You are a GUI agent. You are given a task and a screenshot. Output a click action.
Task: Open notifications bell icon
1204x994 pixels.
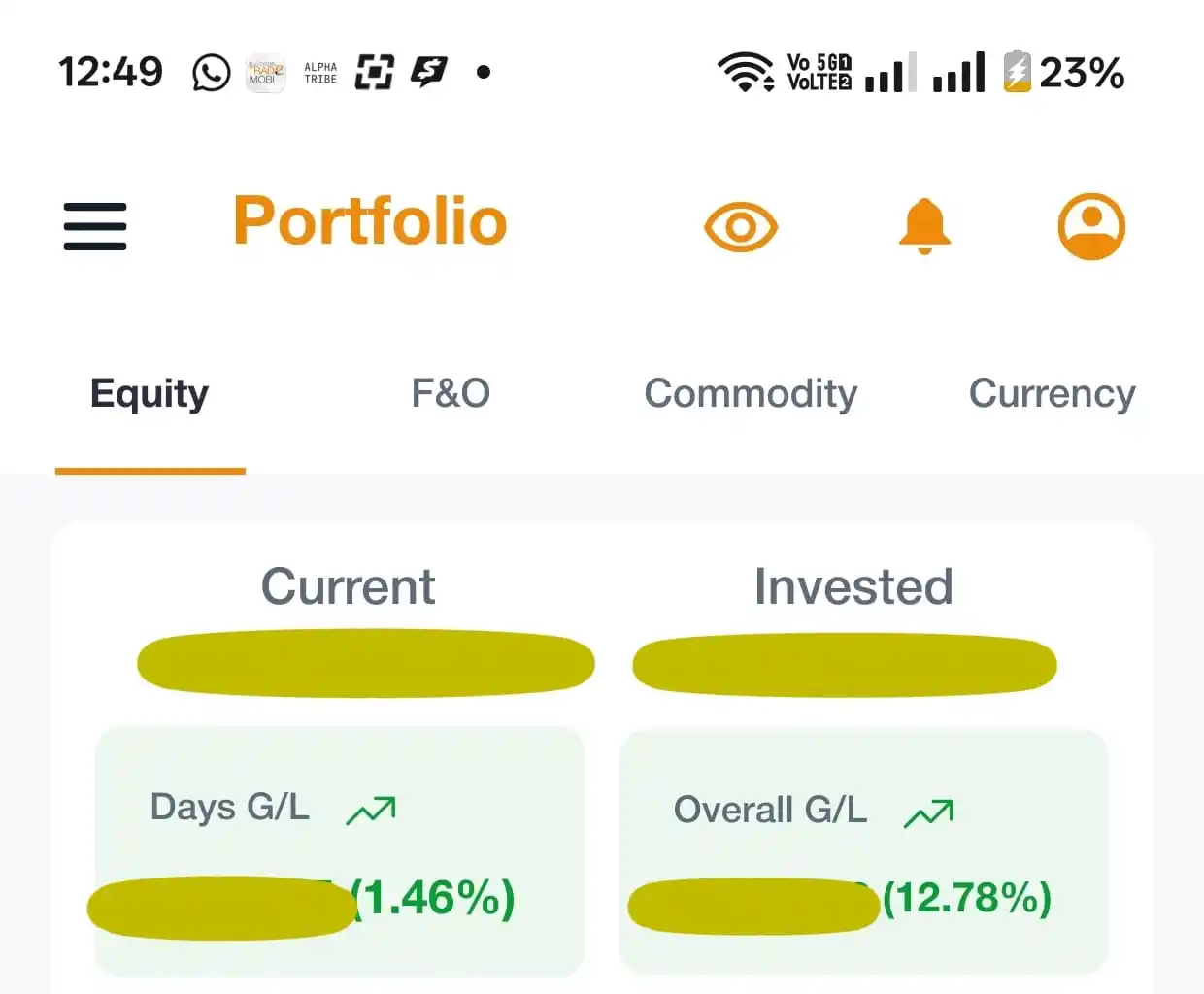924,226
